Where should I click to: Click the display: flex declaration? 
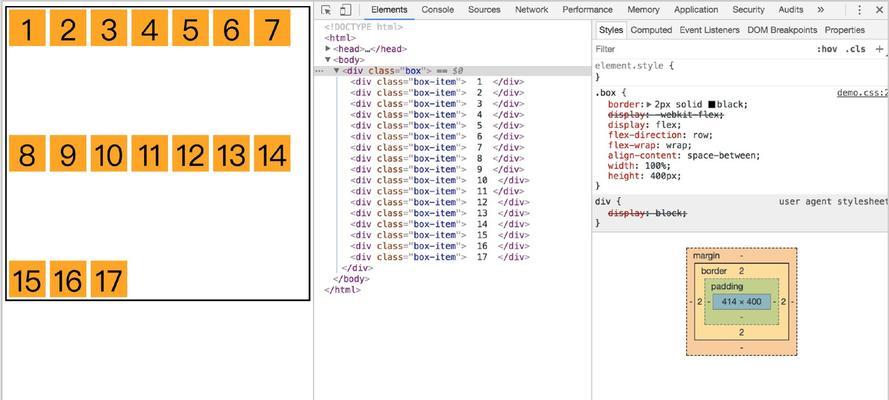click(644, 125)
